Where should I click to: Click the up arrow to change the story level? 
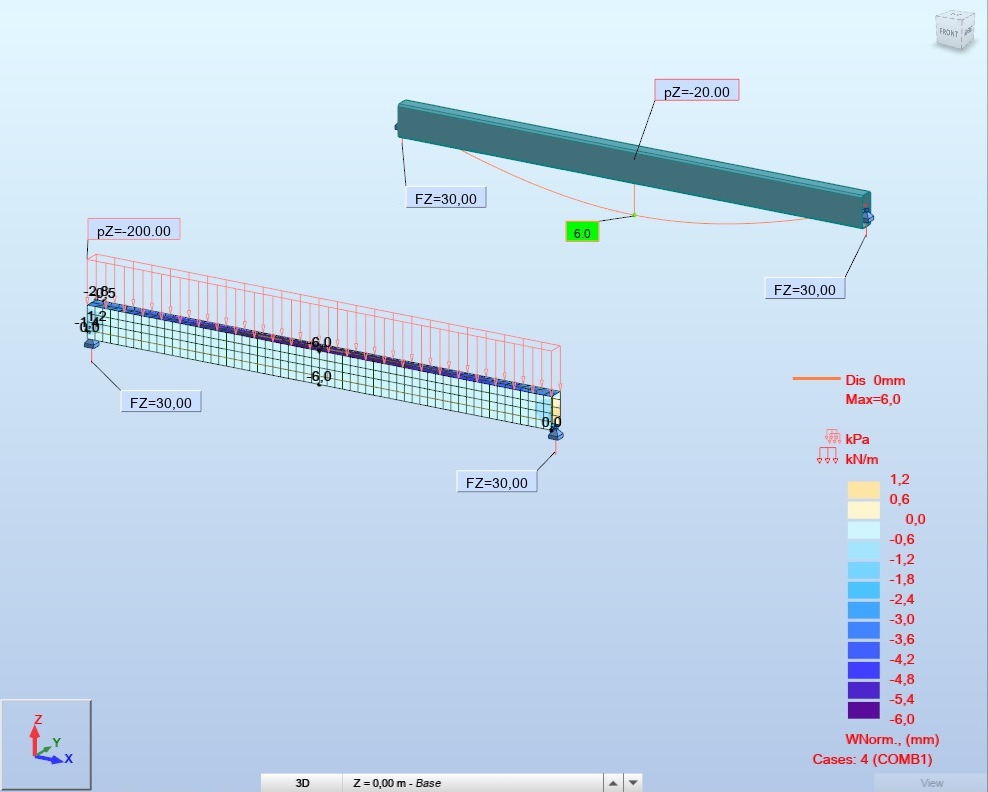tap(612, 782)
